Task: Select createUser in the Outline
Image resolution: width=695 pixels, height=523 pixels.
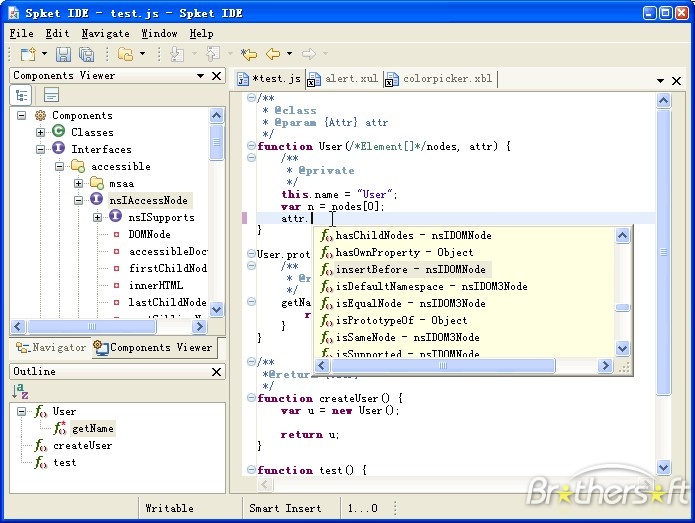Action: (82, 445)
